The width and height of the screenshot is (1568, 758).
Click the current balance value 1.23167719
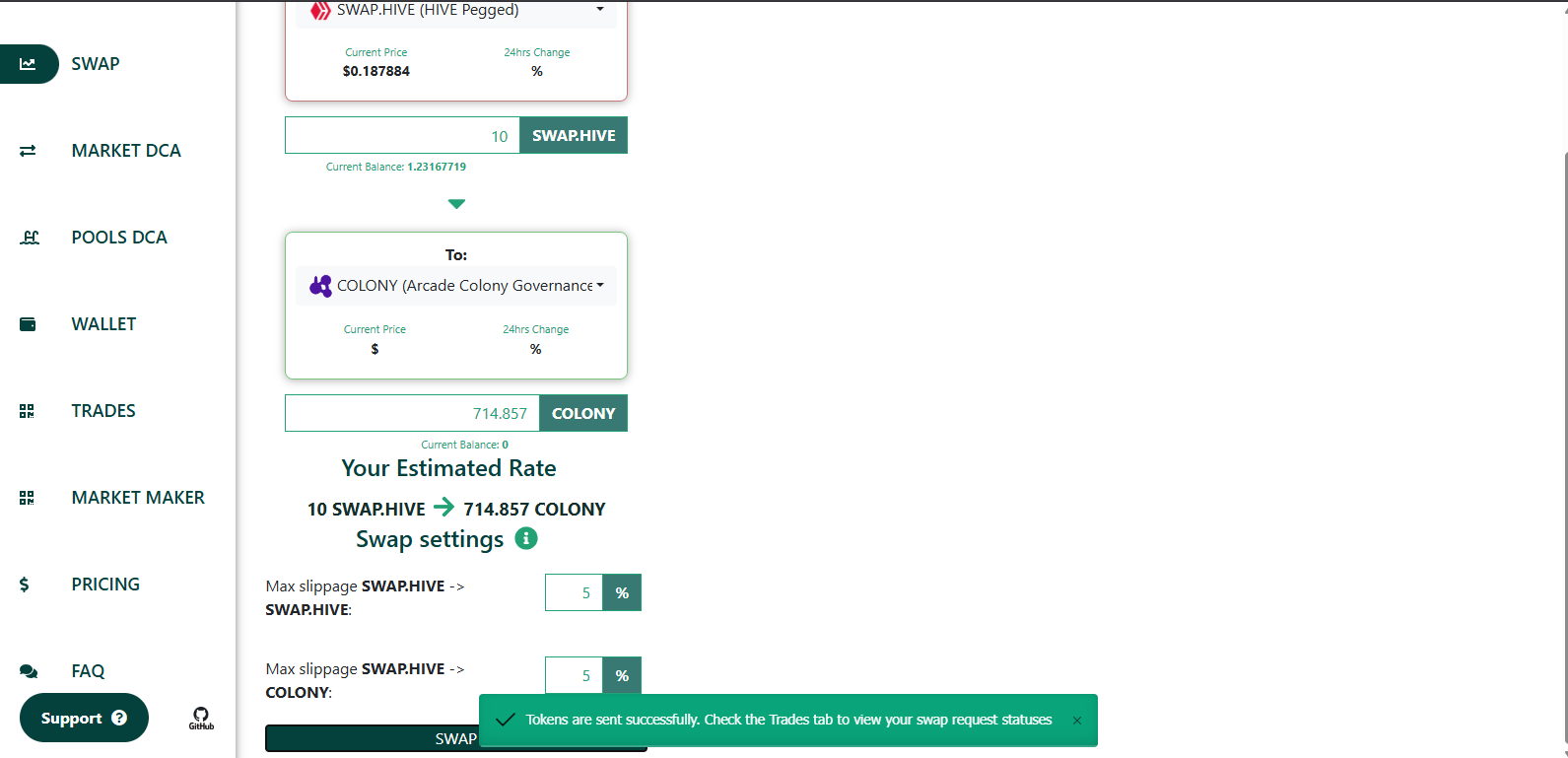[437, 167]
